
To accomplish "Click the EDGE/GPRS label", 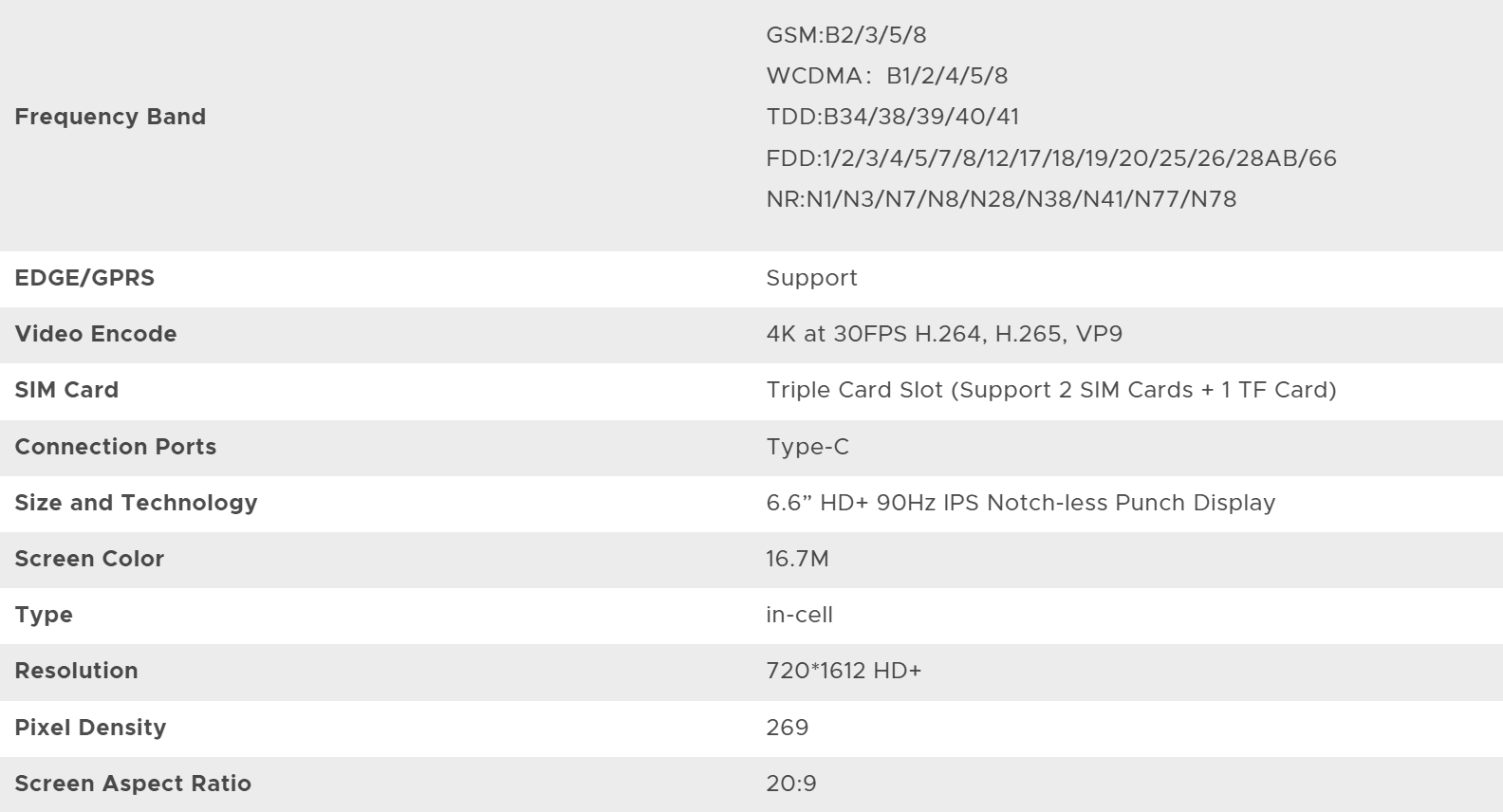I will [x=84, y=278].
